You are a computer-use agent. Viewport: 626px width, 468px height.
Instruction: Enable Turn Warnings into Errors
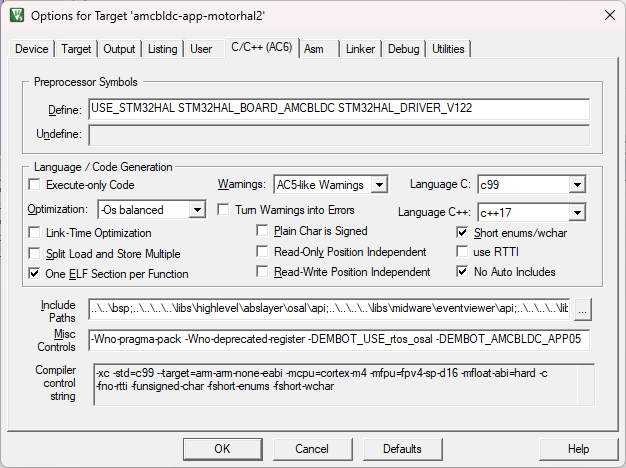coord(224,210)
